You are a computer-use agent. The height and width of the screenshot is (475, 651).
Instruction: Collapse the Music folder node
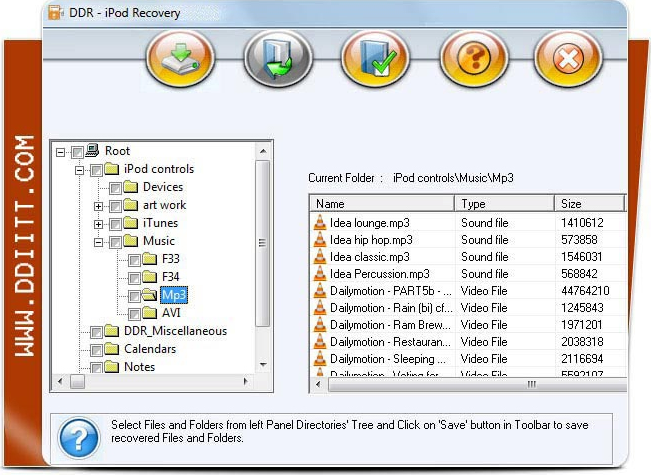98,242
